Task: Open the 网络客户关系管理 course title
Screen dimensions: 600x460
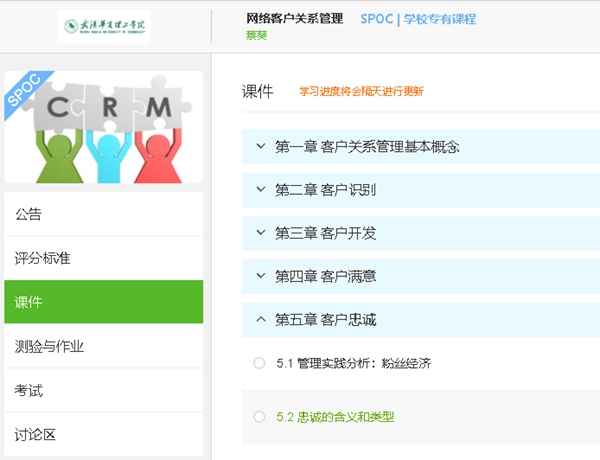Action: click(x=294, y=18)
